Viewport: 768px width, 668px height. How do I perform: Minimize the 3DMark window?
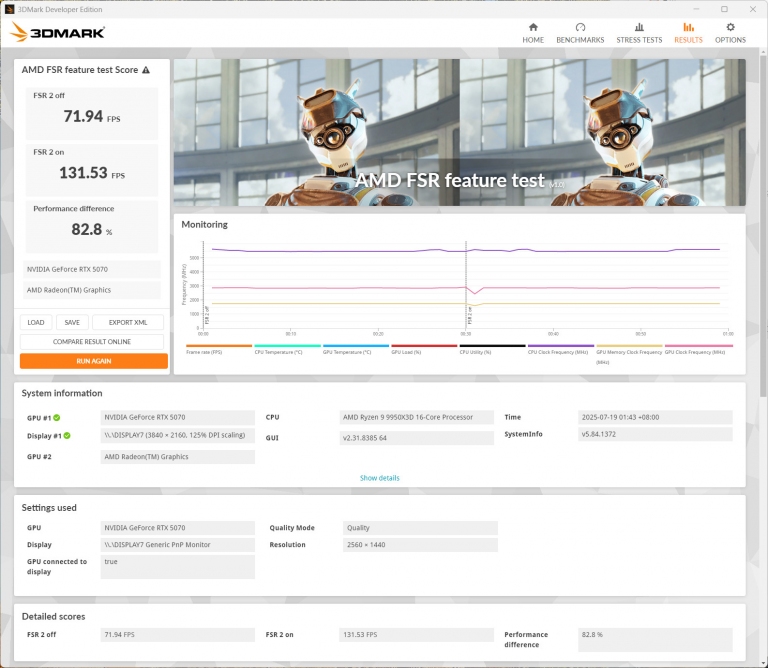pyautogui.click(x=696, y=9)
